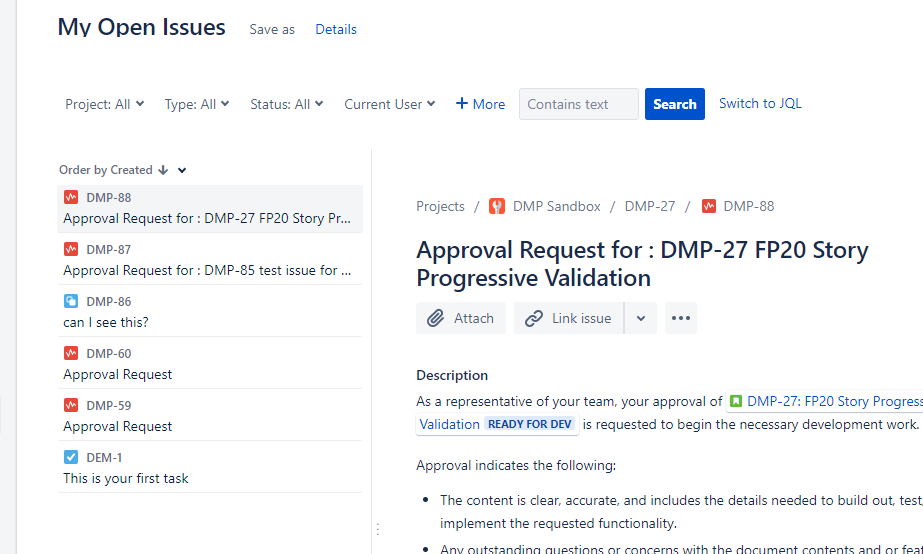Click Save as for the filter
This screenshot has height=554, width=923.
click(x=272, y=29)
